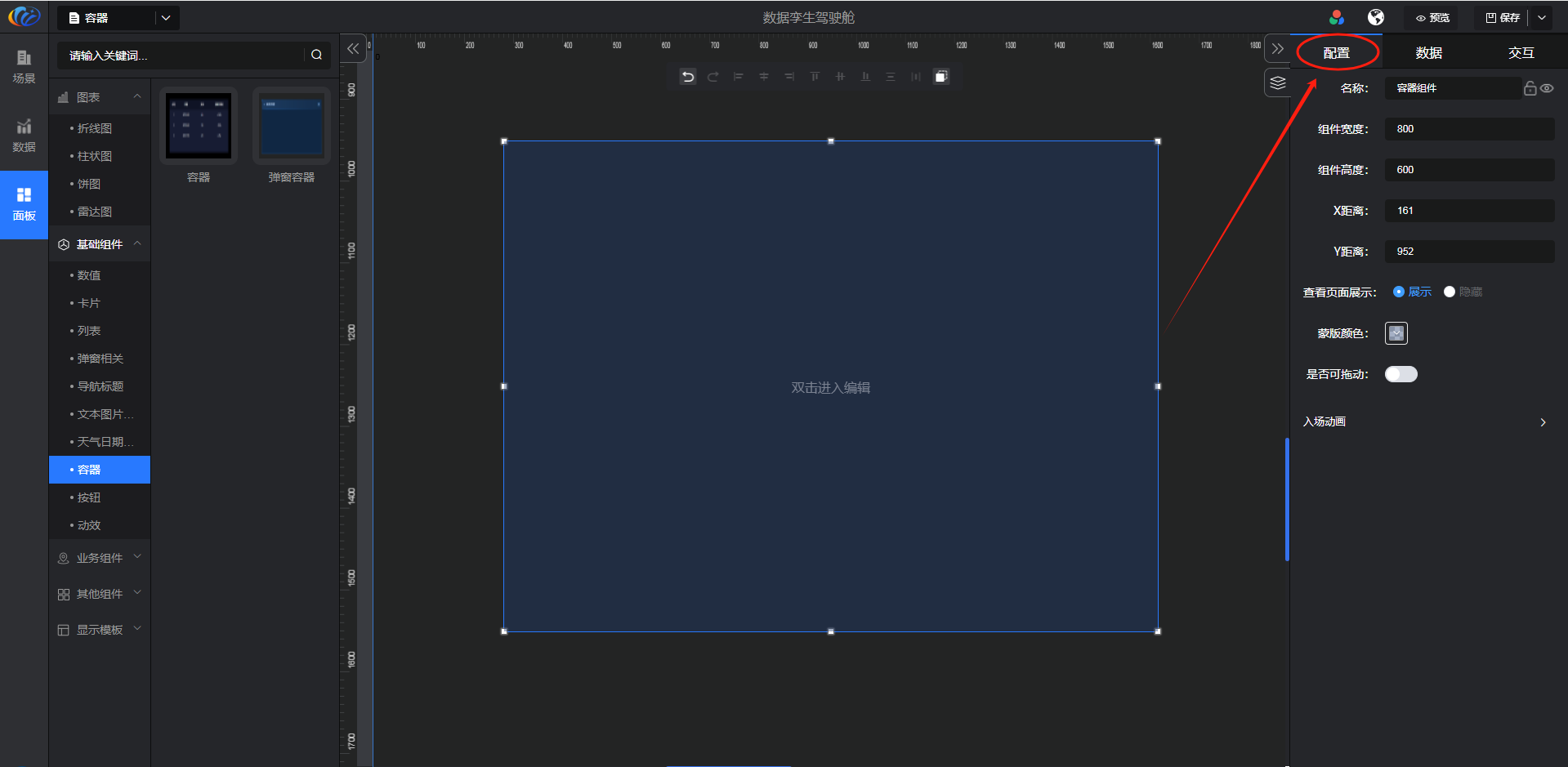The height and width of the screenshot is (767, 1568).
Task: Toggle the 是否可拖动 switch
Action: tap(1400, 374)
